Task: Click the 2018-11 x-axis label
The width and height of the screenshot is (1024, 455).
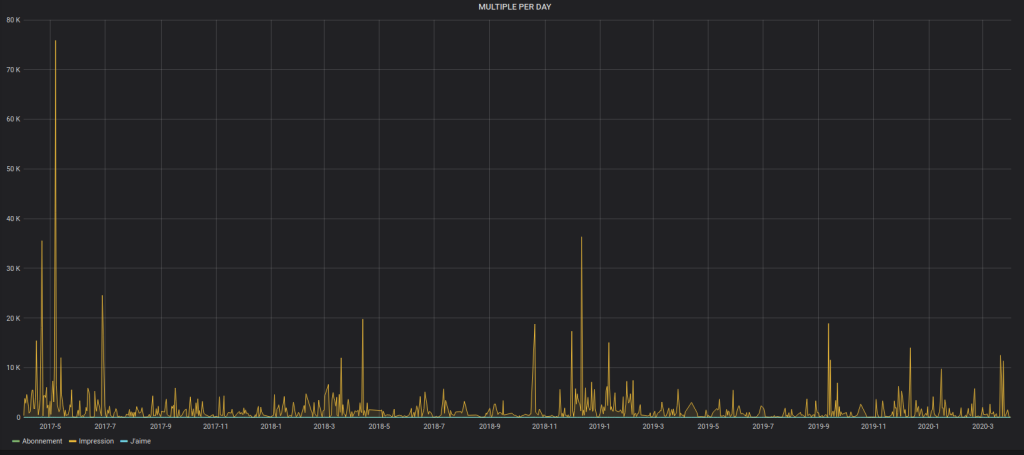Action: [x=544, y=426]
